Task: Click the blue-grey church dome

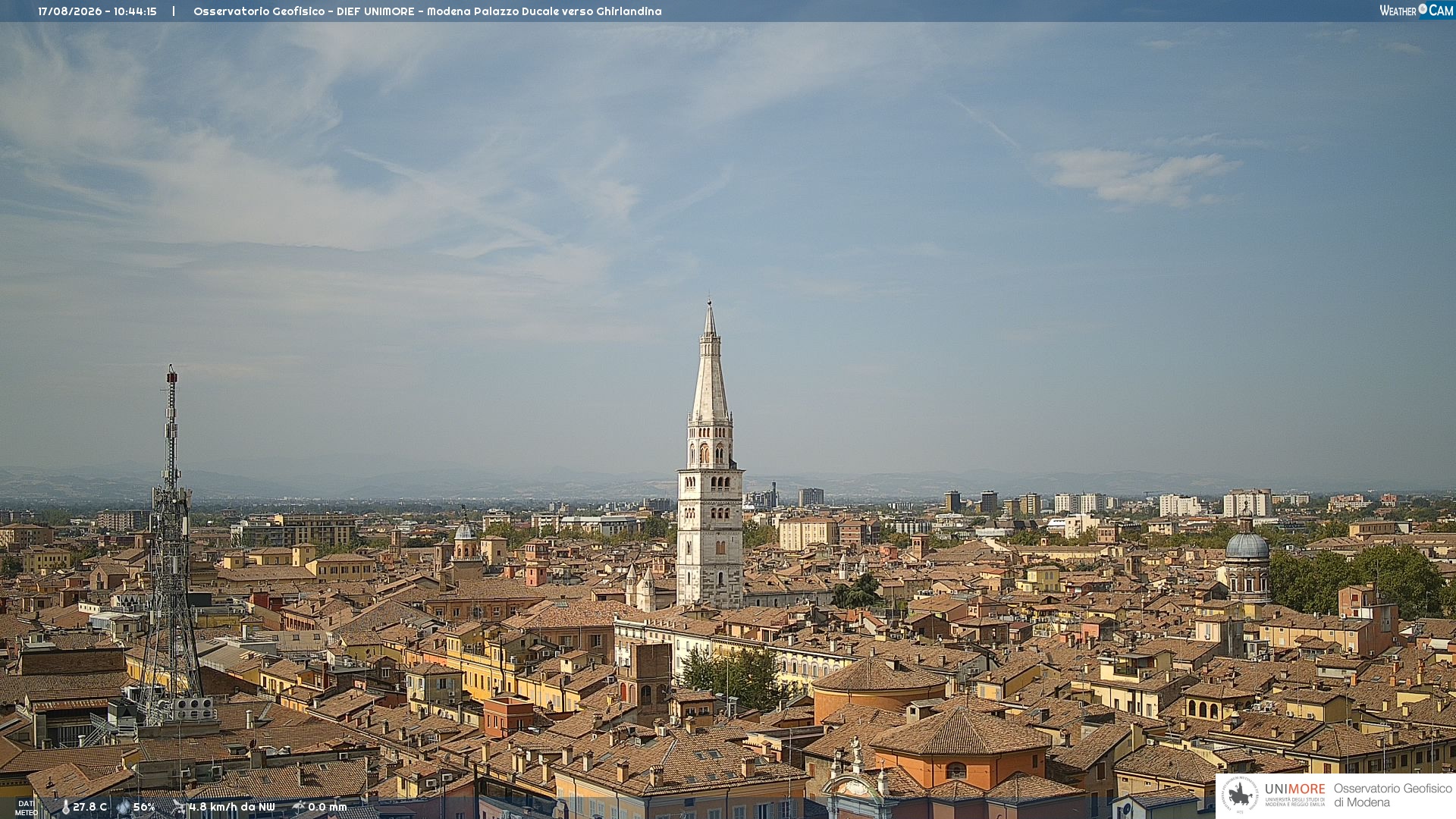Action: 1247,545
